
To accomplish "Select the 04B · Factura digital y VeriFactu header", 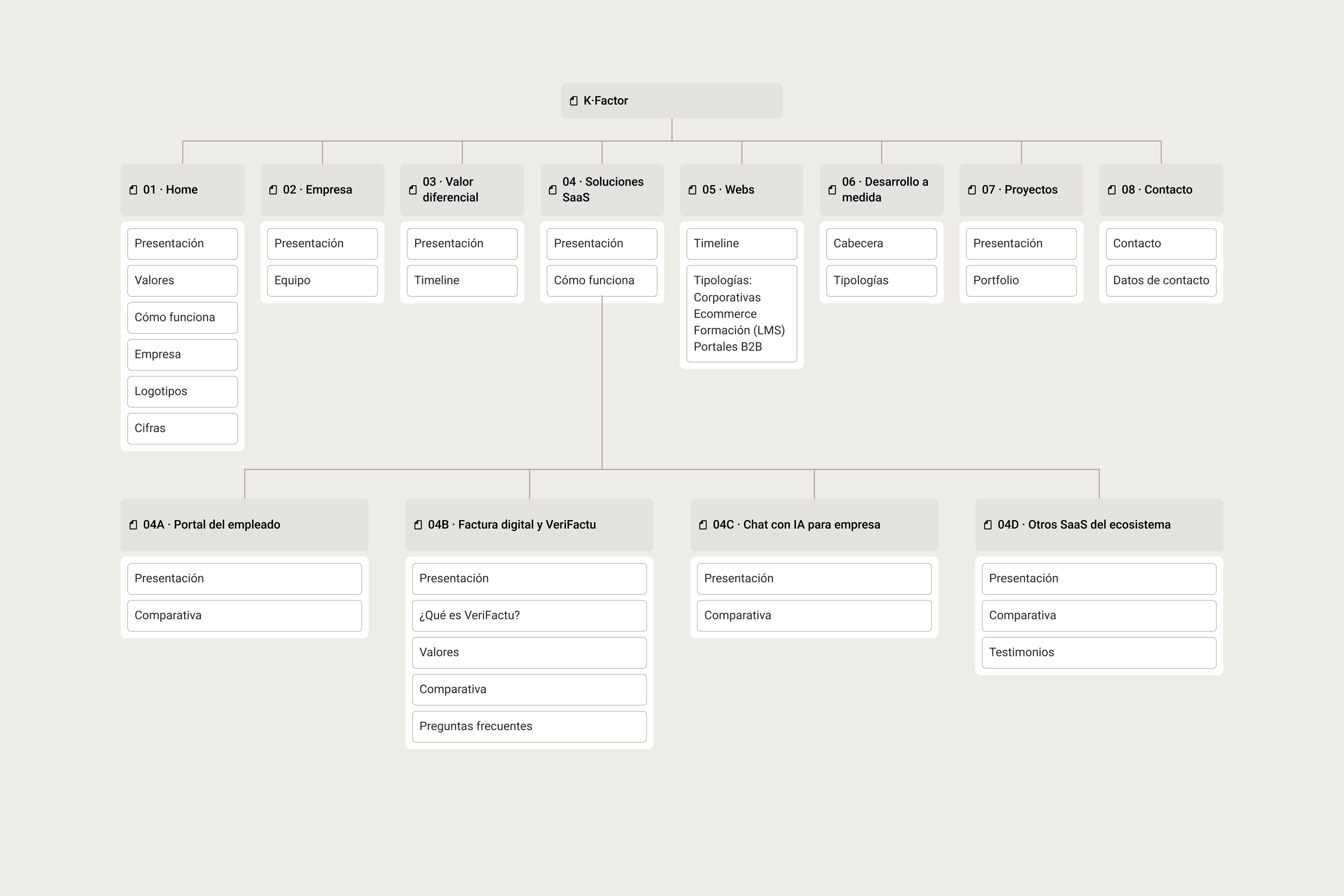I will pos(530,525).
